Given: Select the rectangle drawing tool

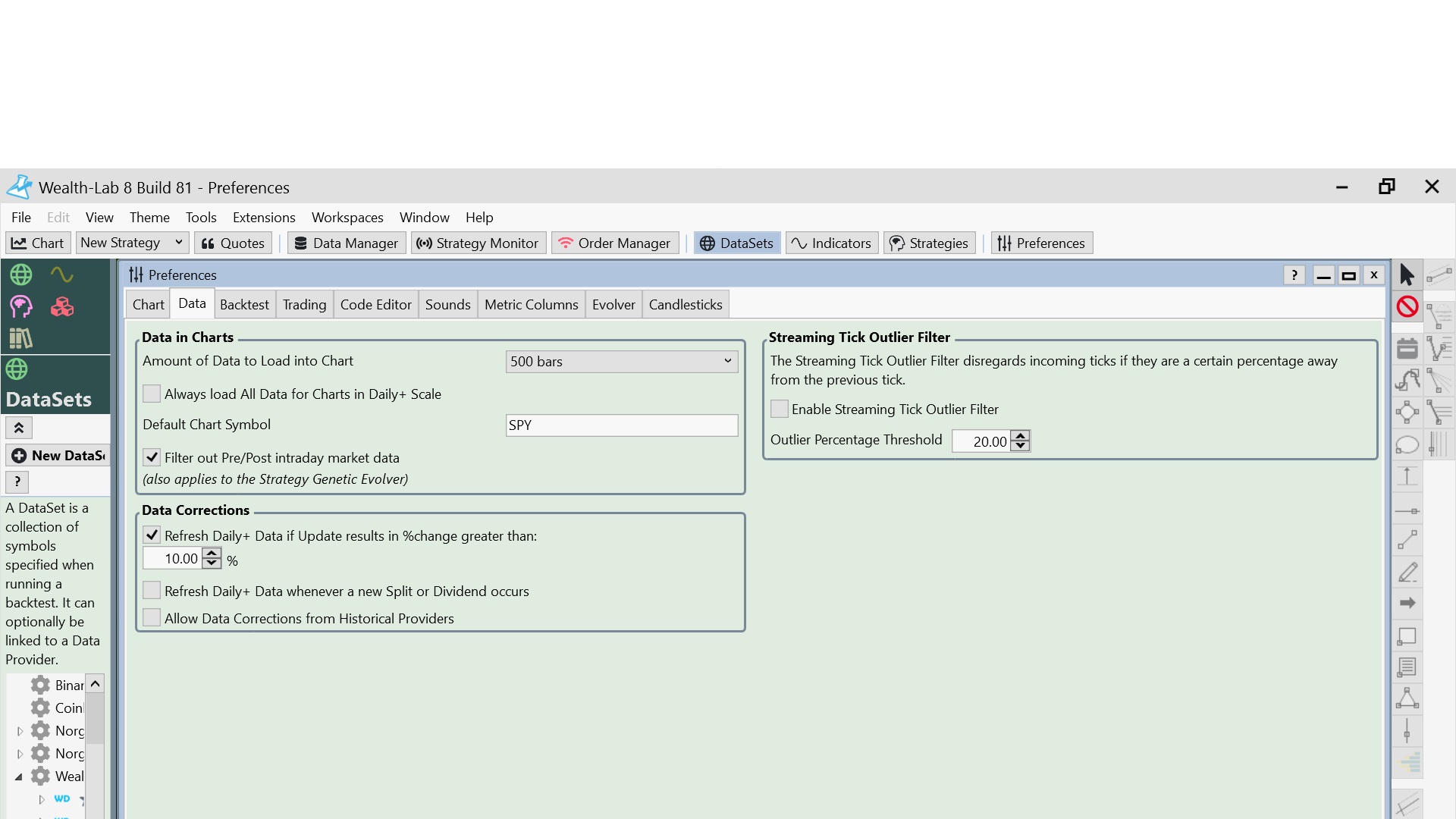Looking at the screenshot, I should pyautogui.click(x=1407, y=636).
